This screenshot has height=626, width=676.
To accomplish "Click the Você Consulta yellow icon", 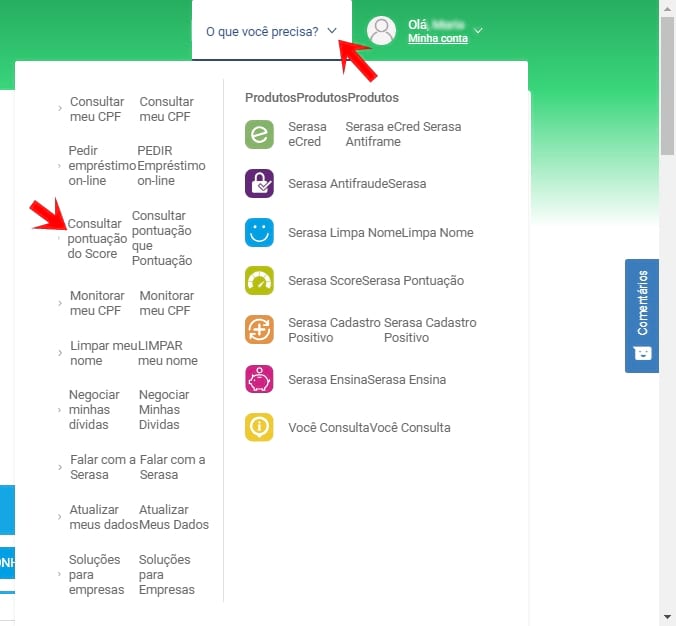I will tap(259, 427).
